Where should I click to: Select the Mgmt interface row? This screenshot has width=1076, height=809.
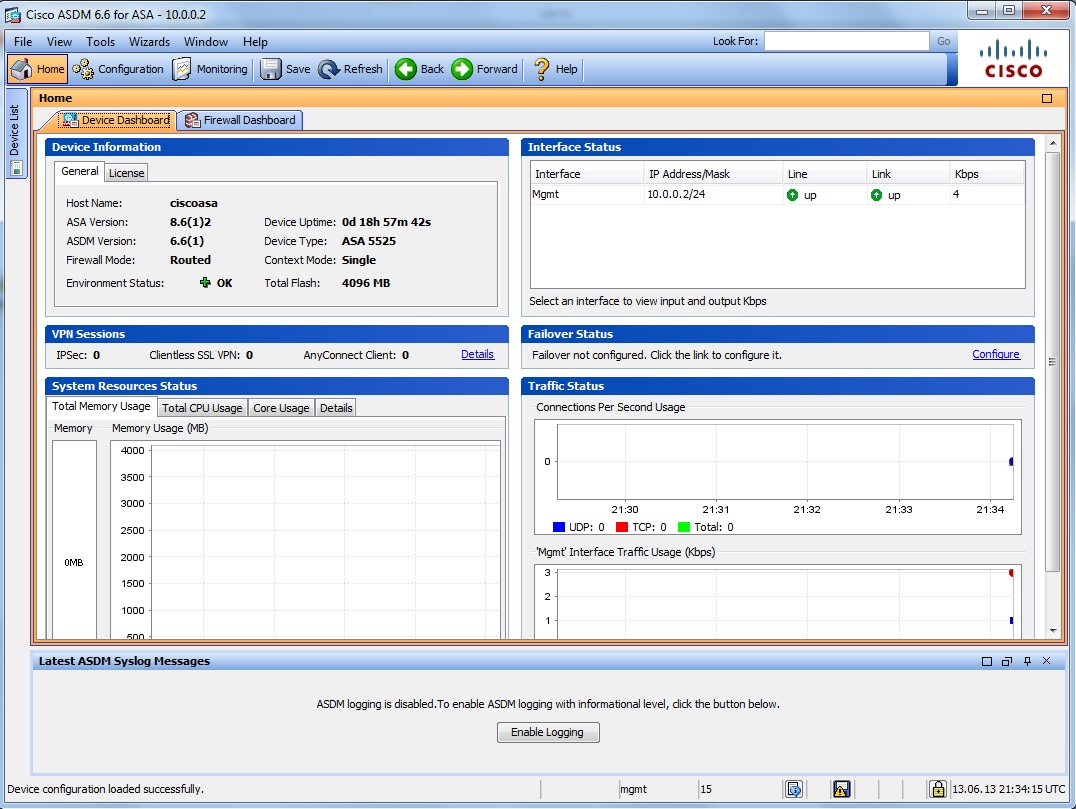tap(777, 194)
